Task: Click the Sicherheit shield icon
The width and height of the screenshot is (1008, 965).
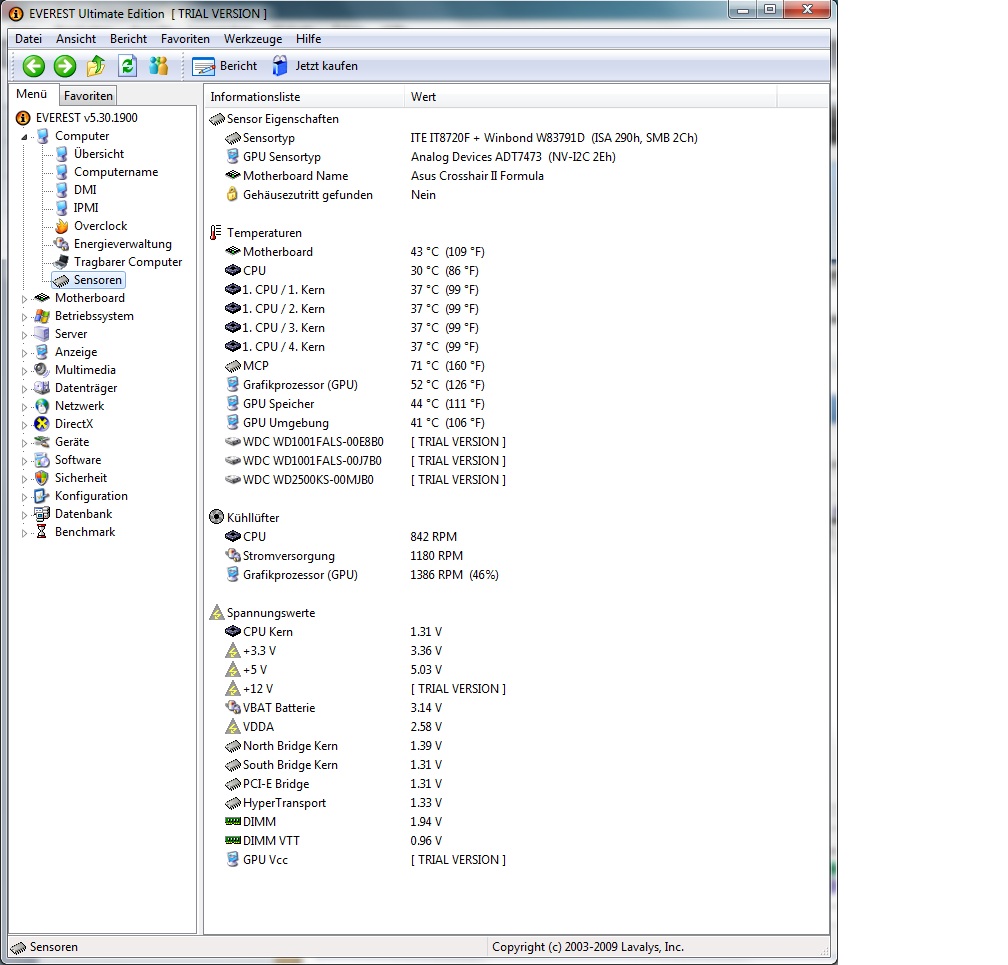Action: coord(42,478)
